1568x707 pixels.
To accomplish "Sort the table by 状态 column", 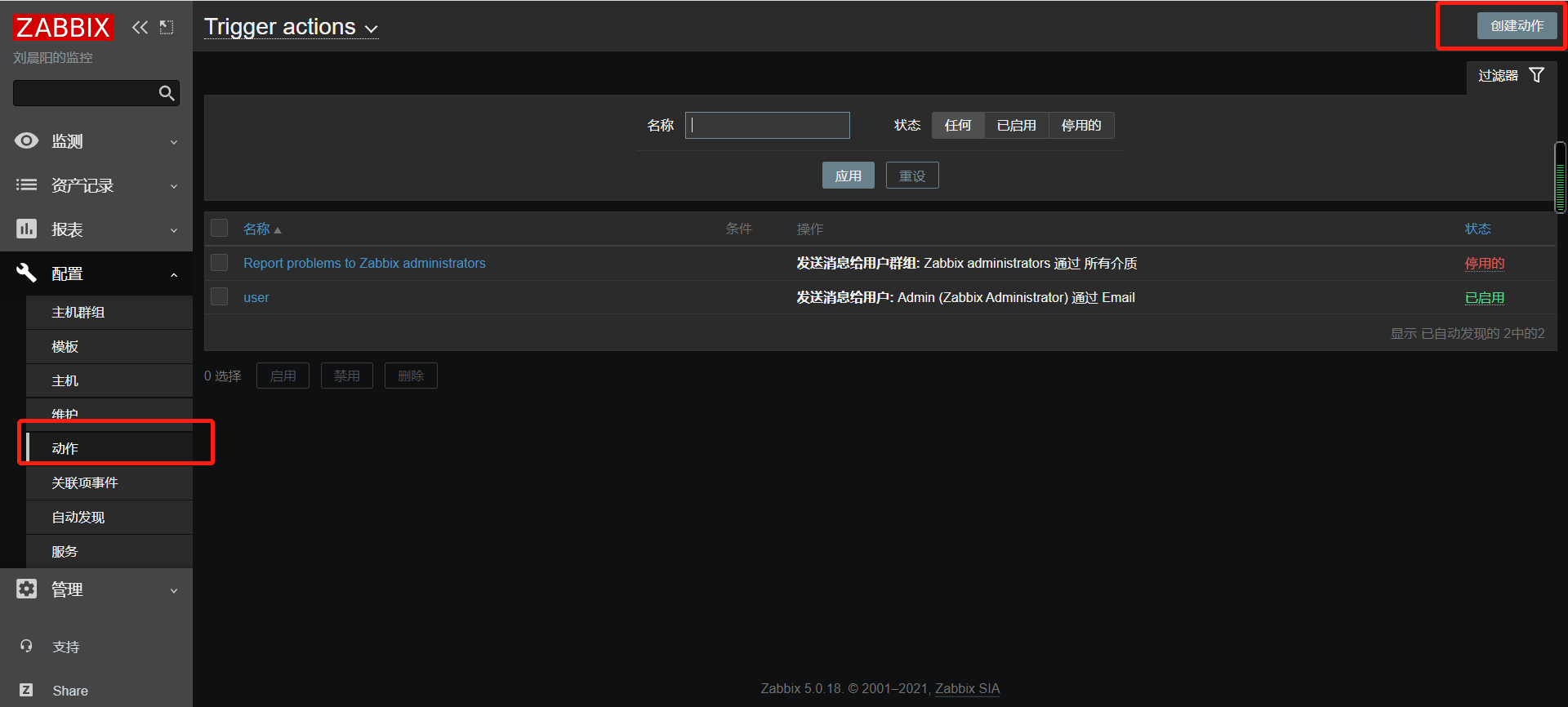I will 1477,229.
